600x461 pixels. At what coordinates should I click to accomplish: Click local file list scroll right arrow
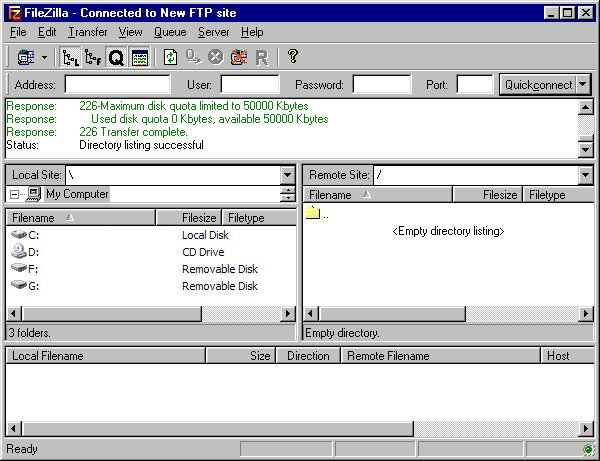tap(287, 314)
